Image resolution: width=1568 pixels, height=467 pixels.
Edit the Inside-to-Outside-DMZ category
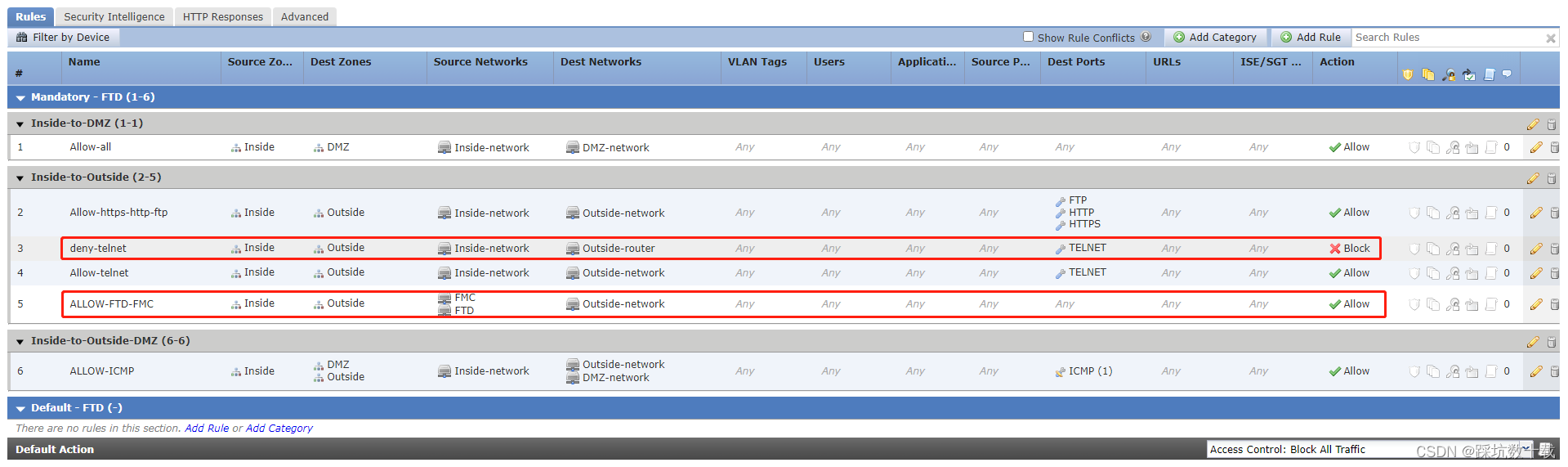[1533, 342]
